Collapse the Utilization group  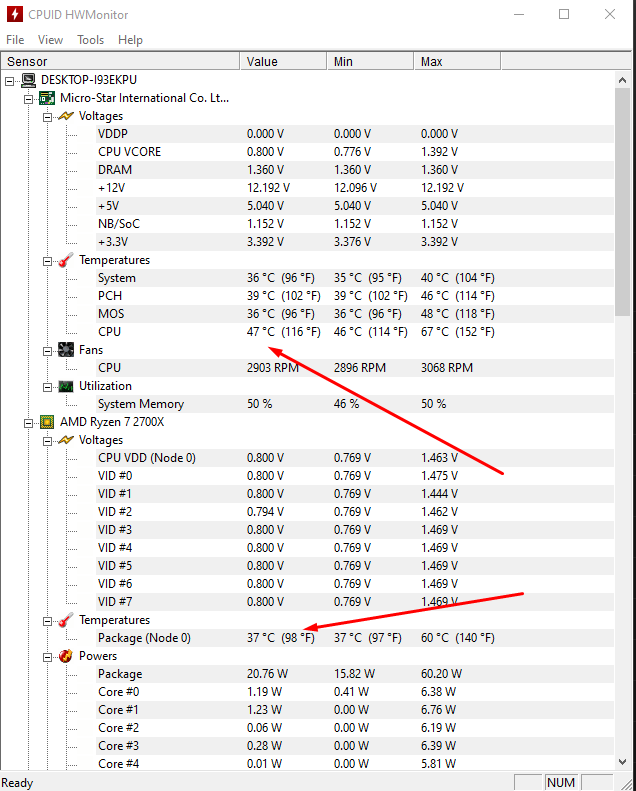(47, 387)
